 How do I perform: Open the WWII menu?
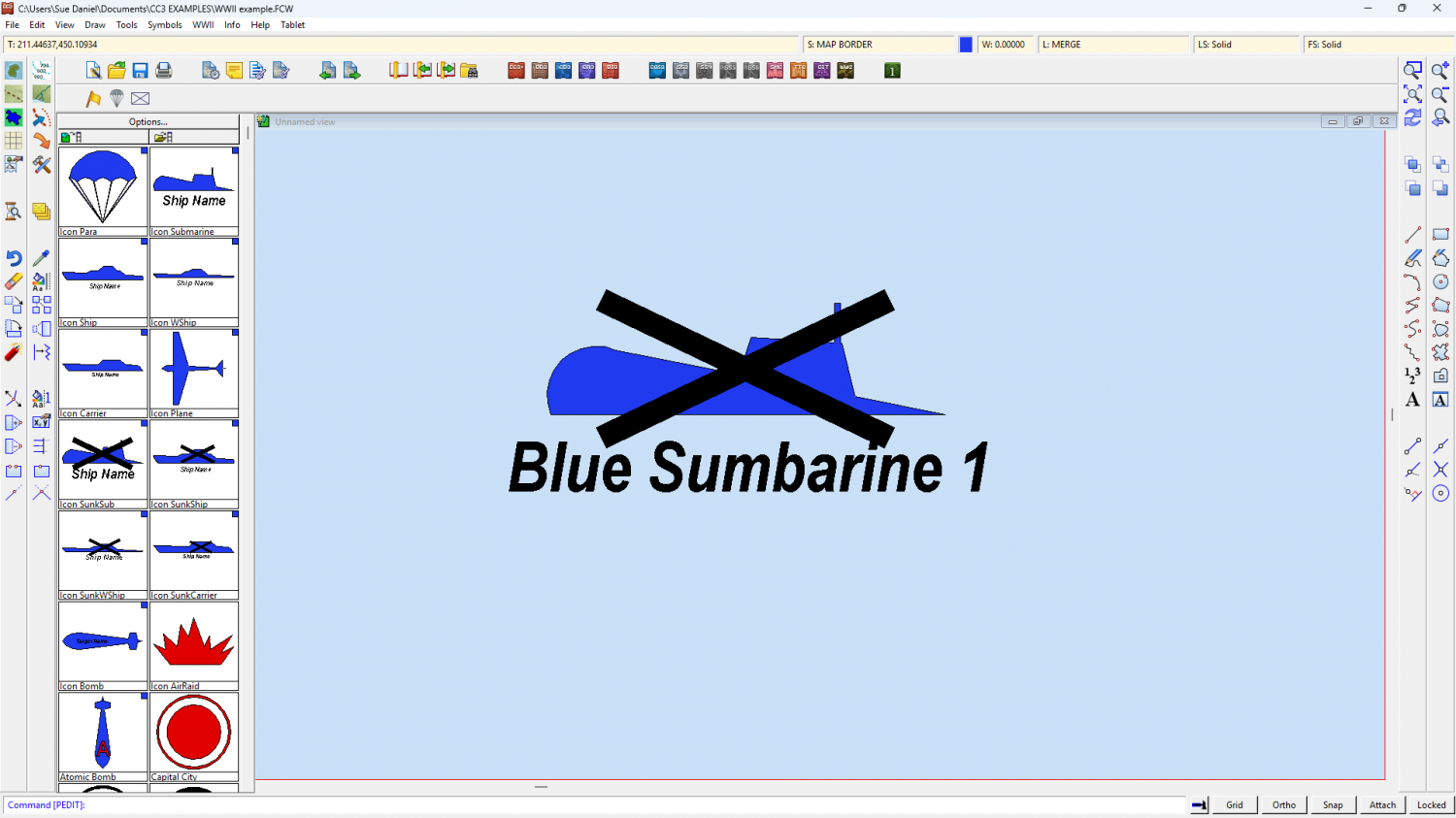coord(203,25)
